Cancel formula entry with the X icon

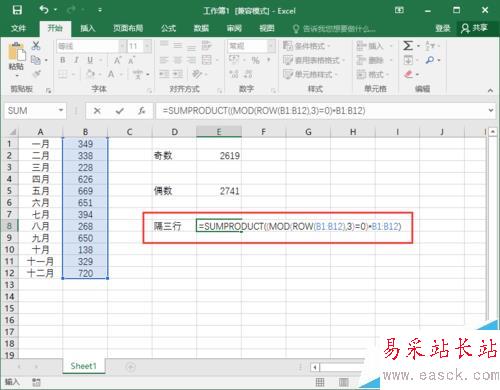(97, 111)
